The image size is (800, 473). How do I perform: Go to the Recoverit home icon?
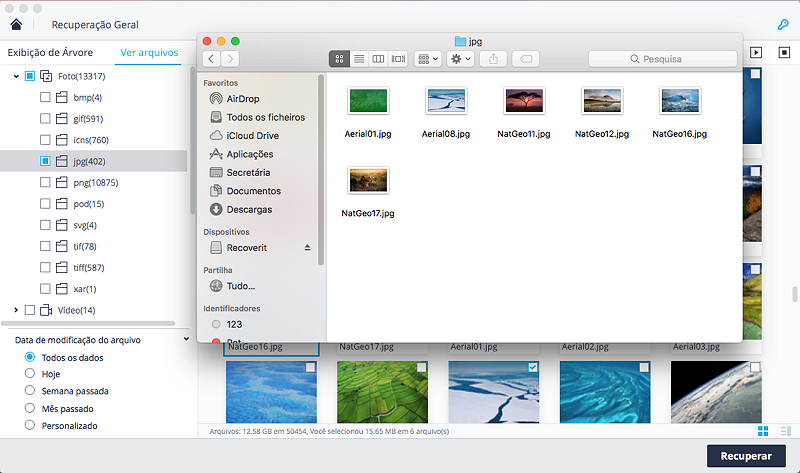tap(16, 24)
